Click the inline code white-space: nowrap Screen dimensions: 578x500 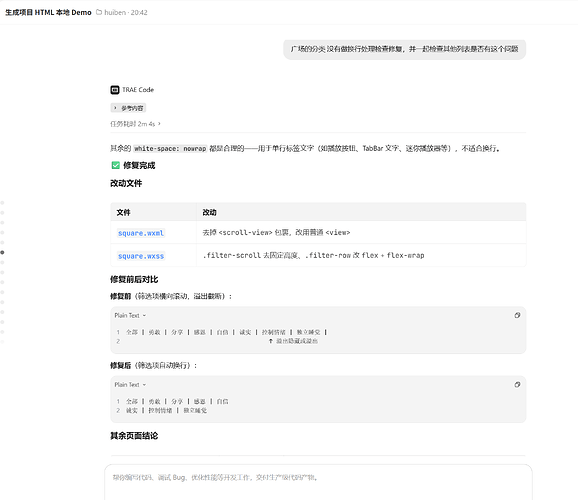point(170,149)
